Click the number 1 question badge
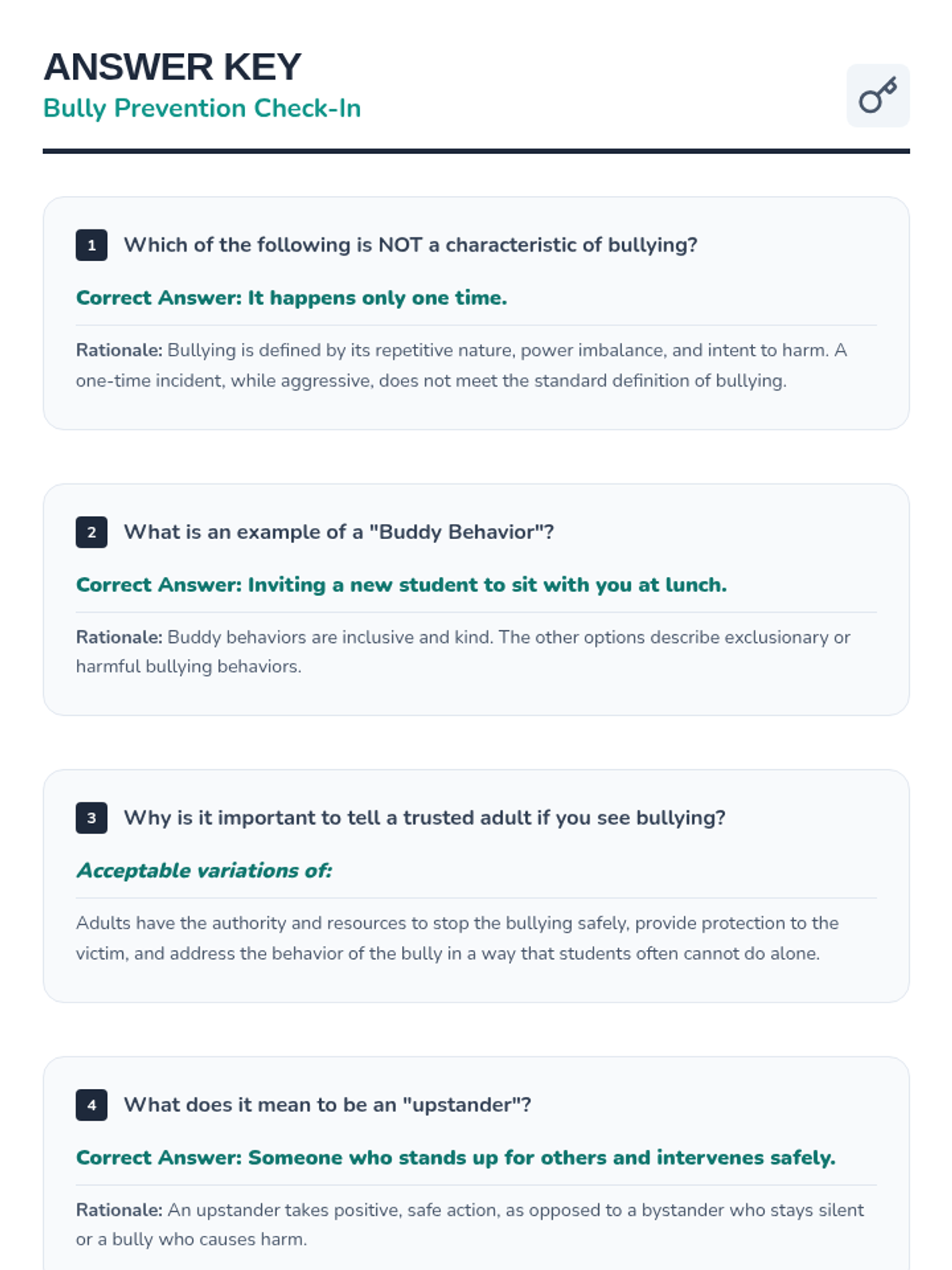 click(x=91, y=245)
